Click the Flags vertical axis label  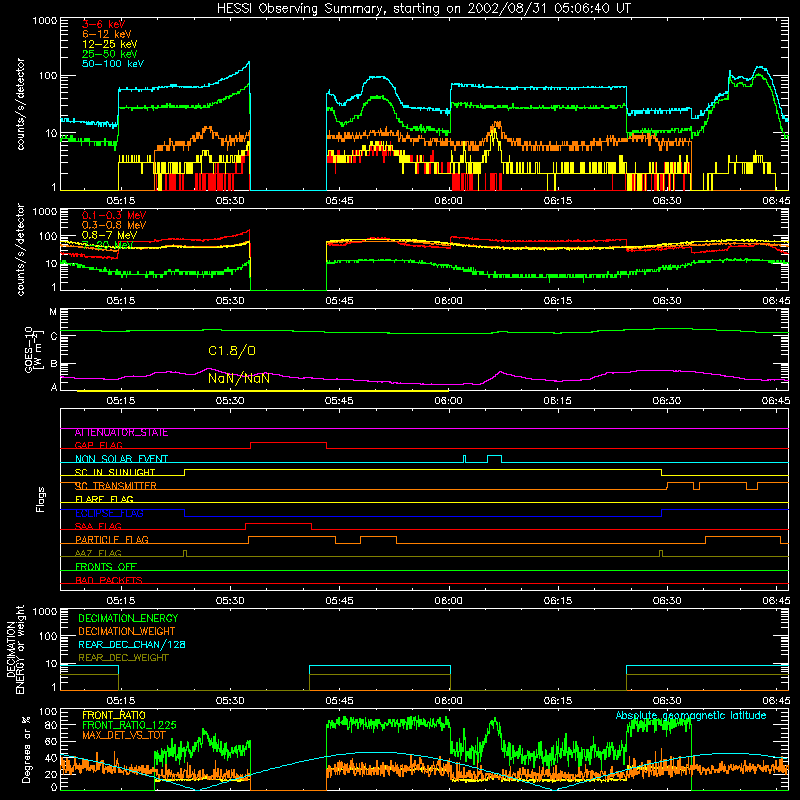coord(41,499)
